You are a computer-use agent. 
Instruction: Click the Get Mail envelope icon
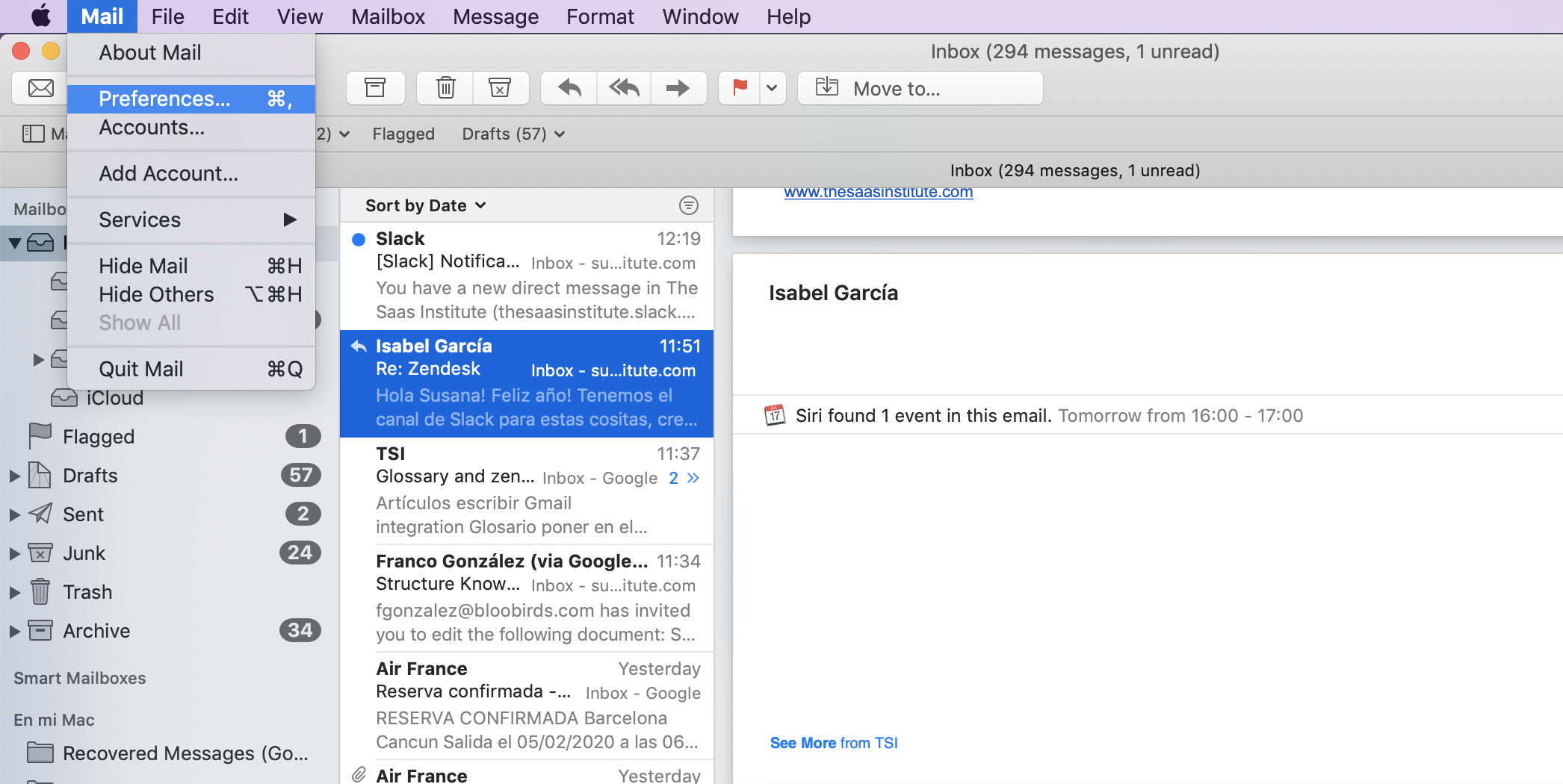point(40,88)
